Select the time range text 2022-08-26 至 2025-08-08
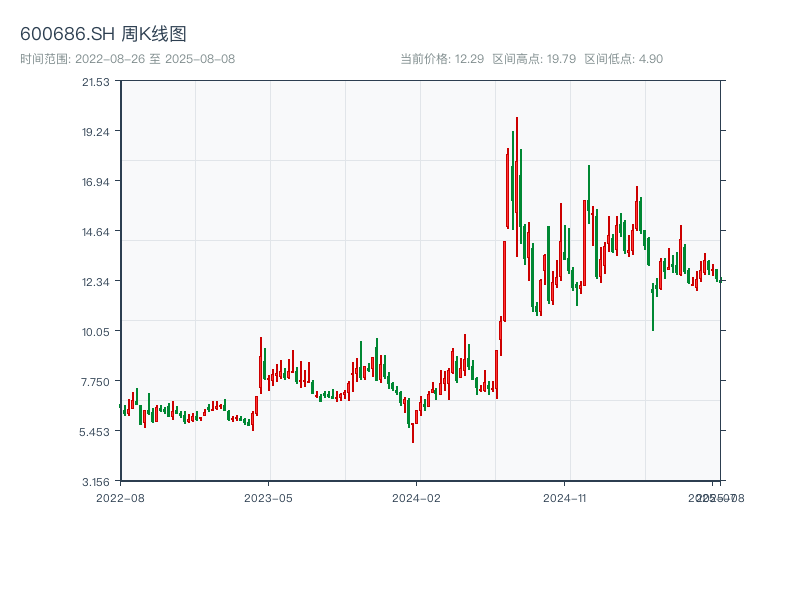 155,59
